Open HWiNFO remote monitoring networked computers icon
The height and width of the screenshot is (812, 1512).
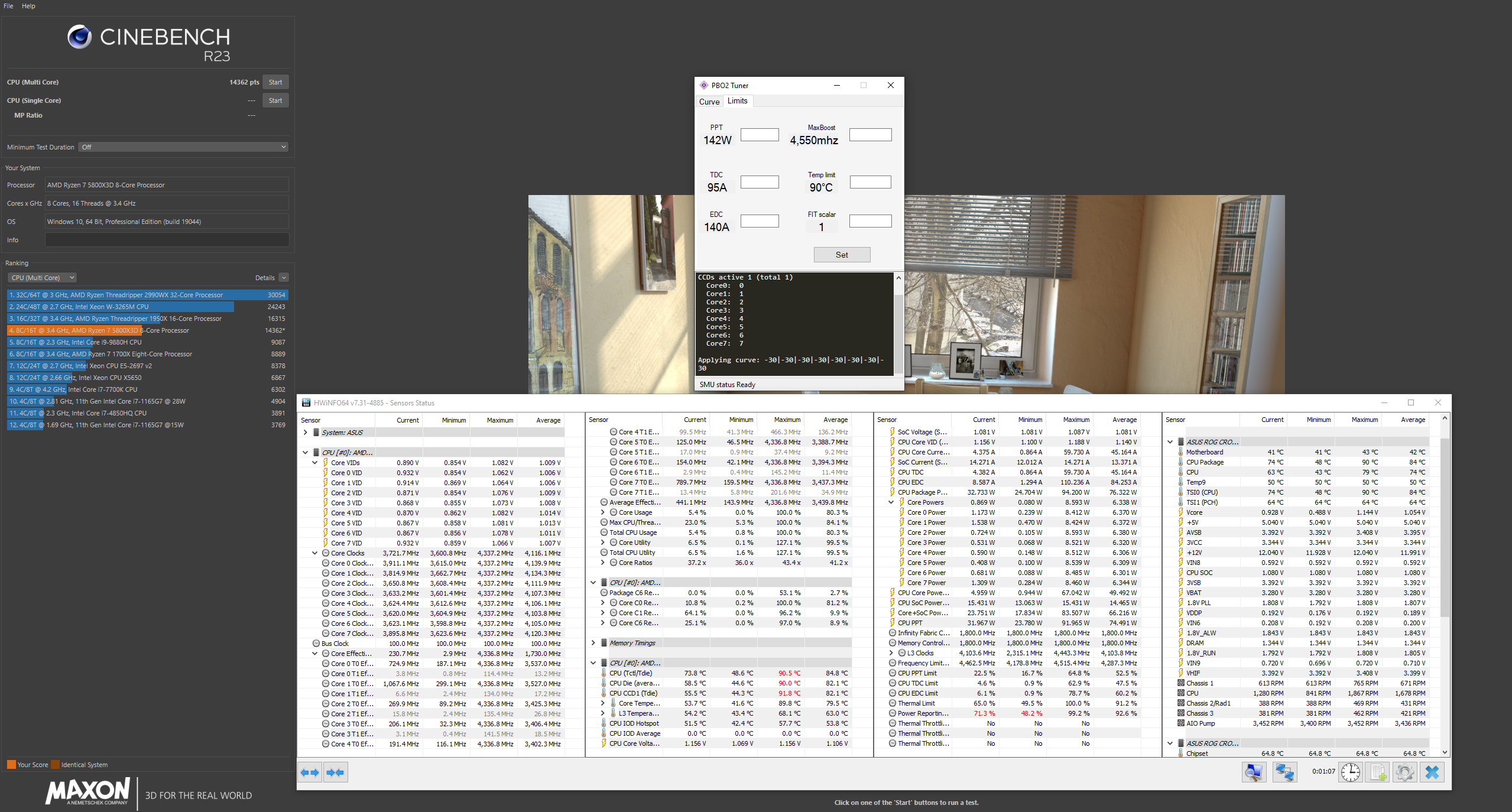(x=1284, y=772)
